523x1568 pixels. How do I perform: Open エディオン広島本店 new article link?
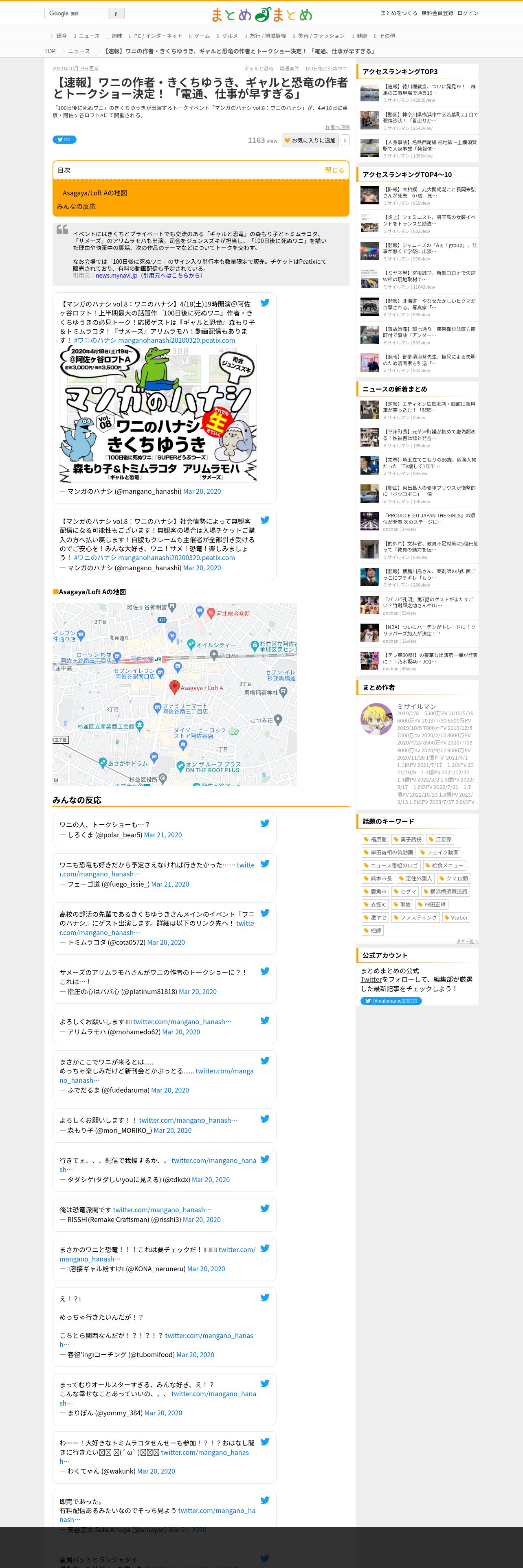(429, 407)
